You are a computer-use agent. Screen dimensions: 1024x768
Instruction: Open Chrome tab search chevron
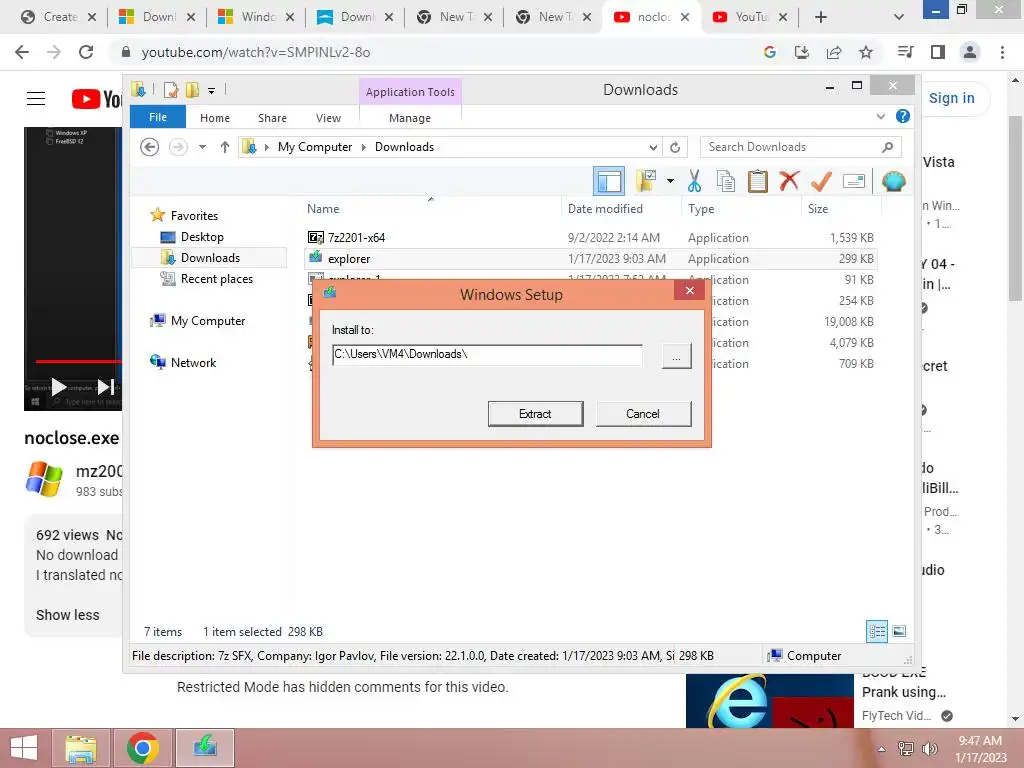(899, 17)
